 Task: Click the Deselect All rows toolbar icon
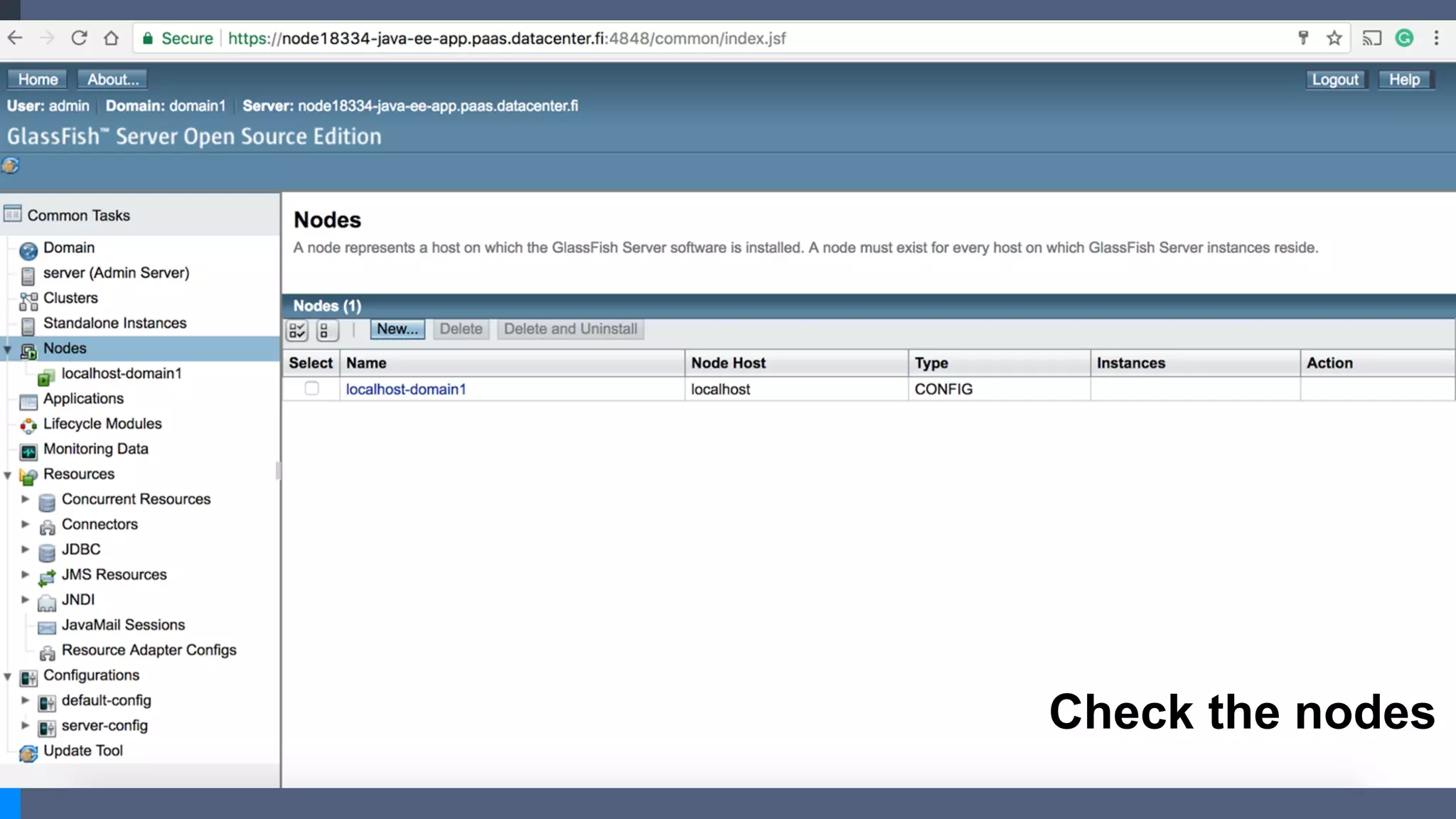tap(326, 330)
